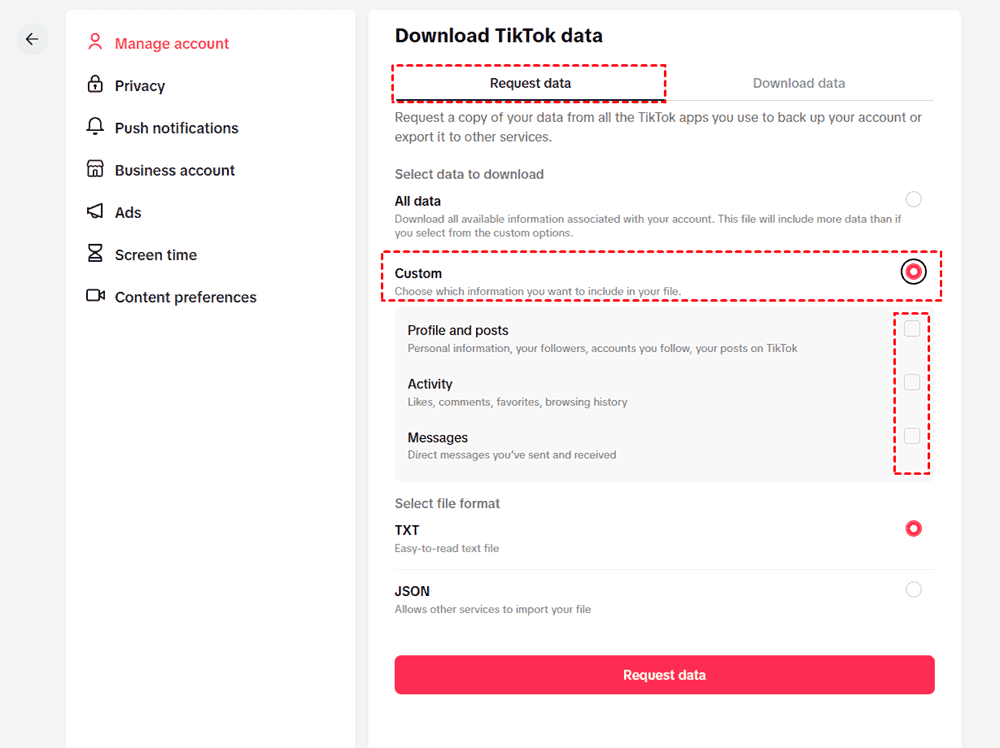Viewport: 1000px width, 748px height.
Task: Click the Privacy lock icon
Action: pos(95,84)
